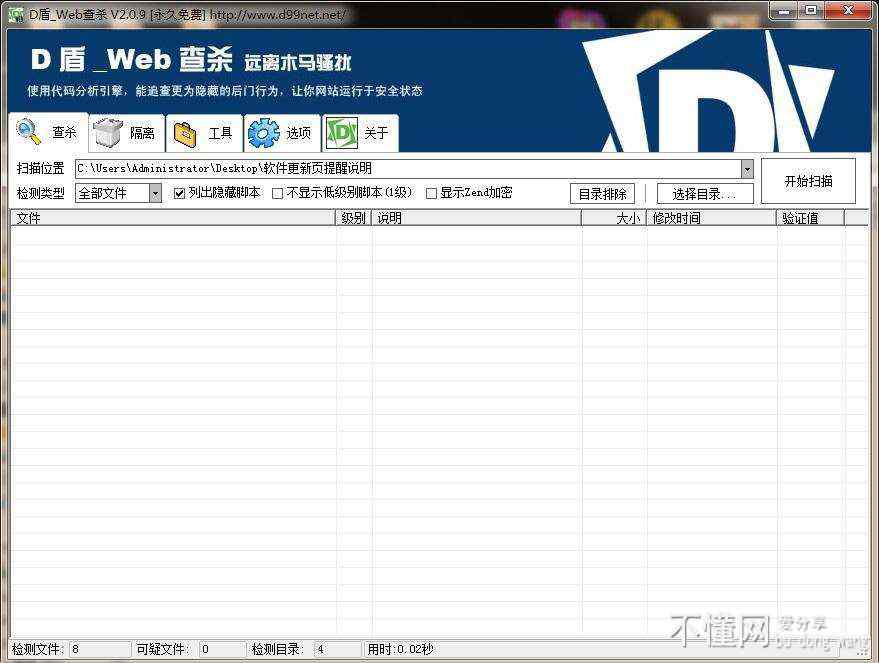Click the 目录排除 button
The width and height of the screenshot is (879, 663).
click(x=603, y=194)
